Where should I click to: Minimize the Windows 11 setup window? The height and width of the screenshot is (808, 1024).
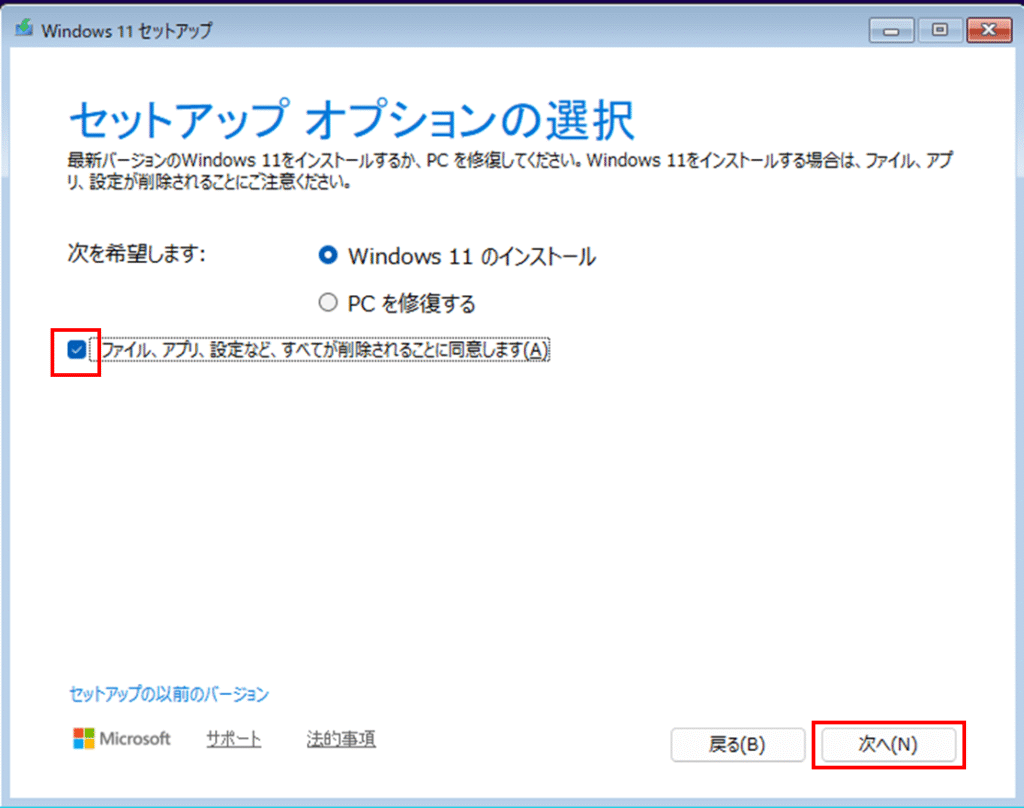coord(891,30)
